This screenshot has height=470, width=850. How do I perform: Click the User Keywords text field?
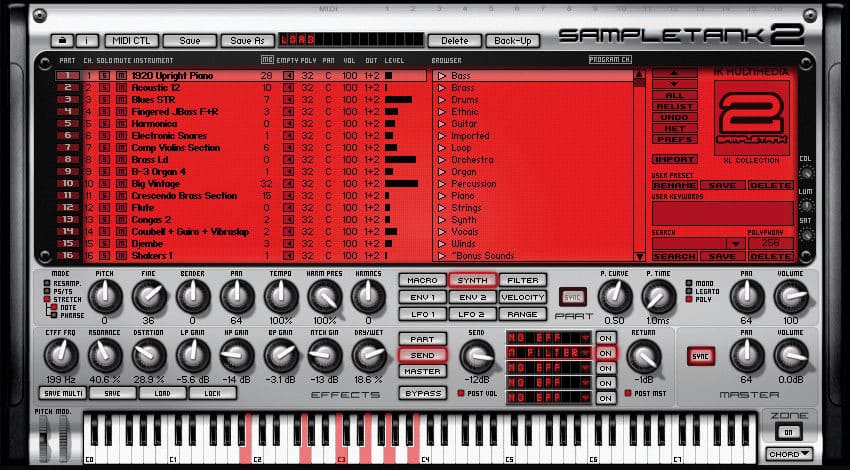click(x=722, y=212)
